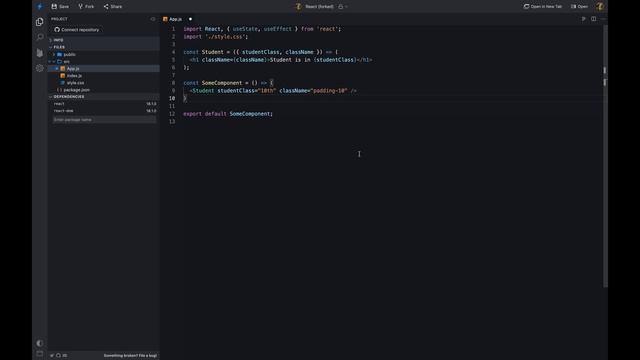This screenshot has height=360, width=640.
Task: Click the checkmark status icon in the status bar
Action: point(52,356)
